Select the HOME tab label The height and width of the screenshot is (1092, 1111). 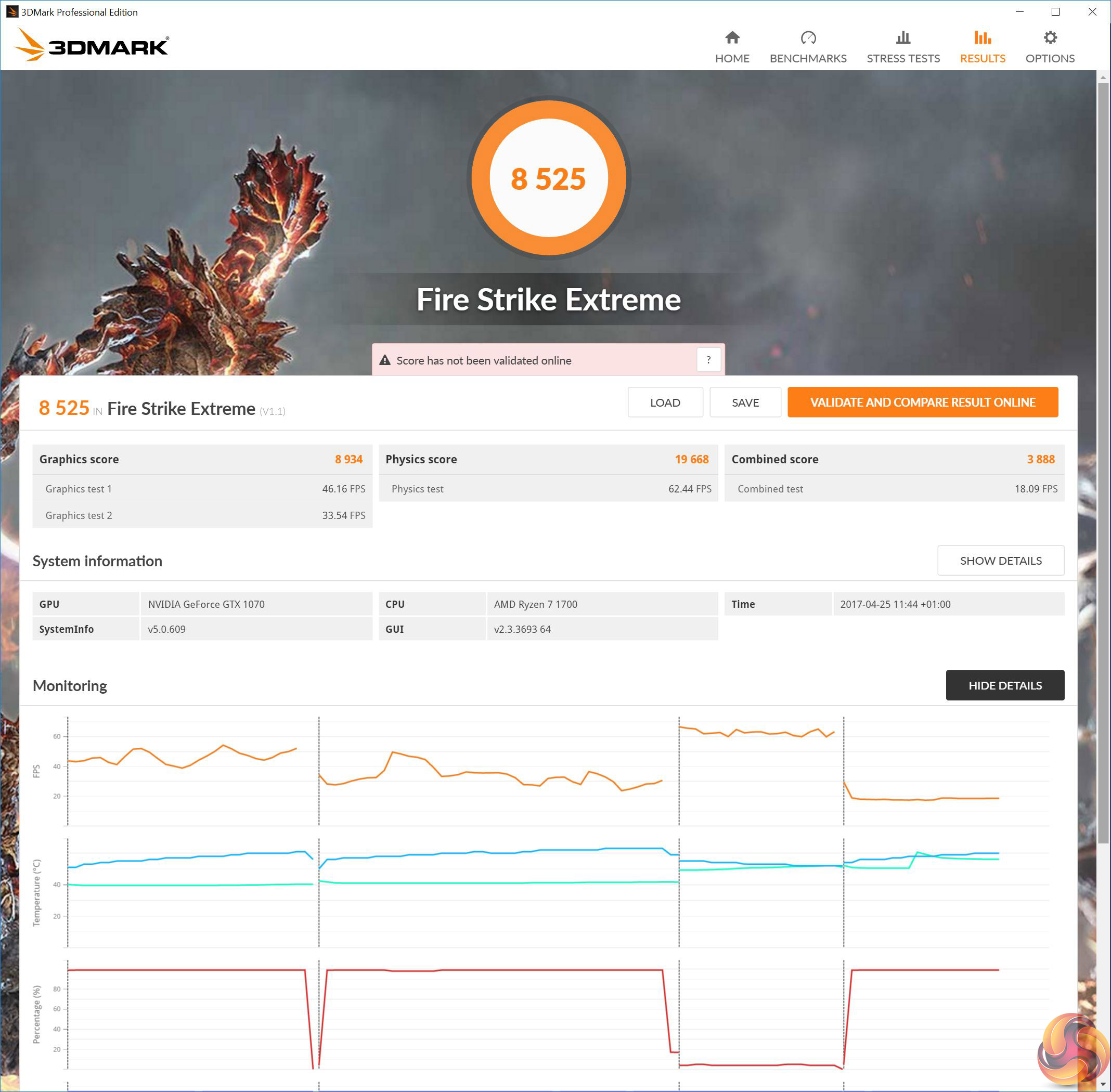tap(732, 58)
